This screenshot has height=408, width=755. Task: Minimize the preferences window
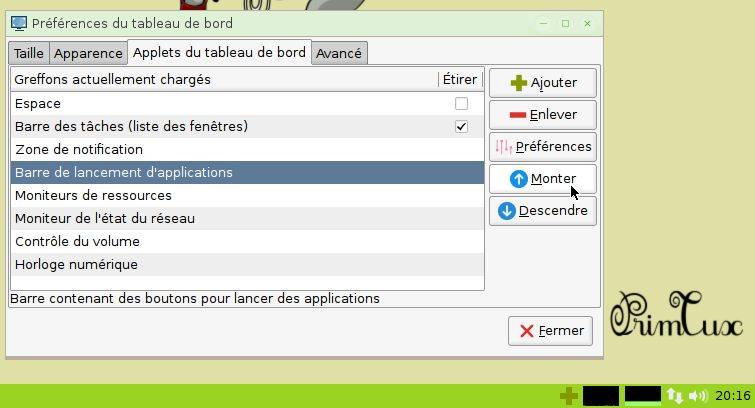coord(543,23)
